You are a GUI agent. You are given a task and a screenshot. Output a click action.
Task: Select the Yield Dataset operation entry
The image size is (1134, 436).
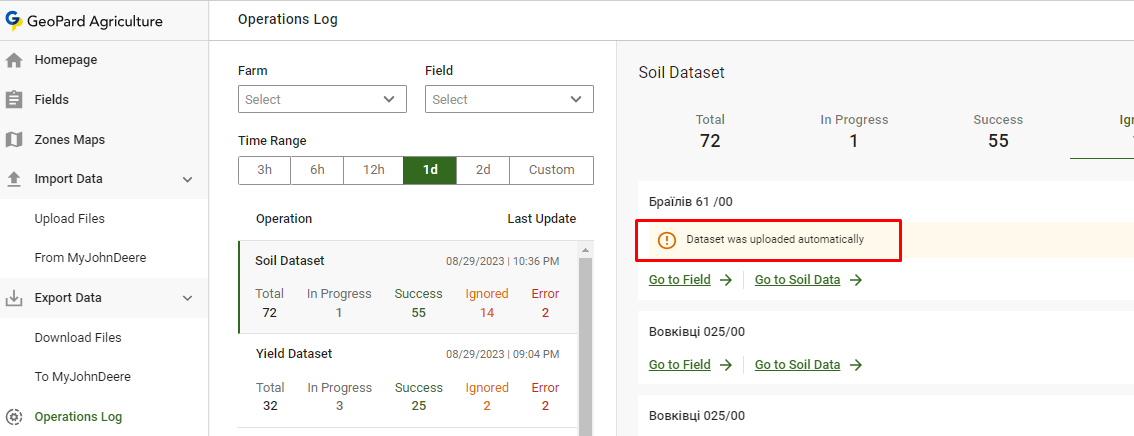(407, 380)
